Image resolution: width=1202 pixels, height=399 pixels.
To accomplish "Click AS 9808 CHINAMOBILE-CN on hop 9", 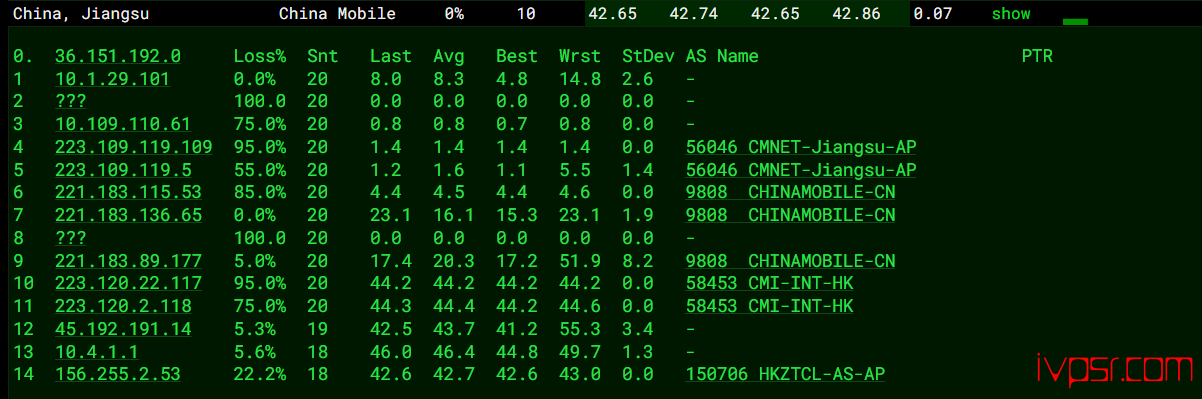I will coord(790,260).
